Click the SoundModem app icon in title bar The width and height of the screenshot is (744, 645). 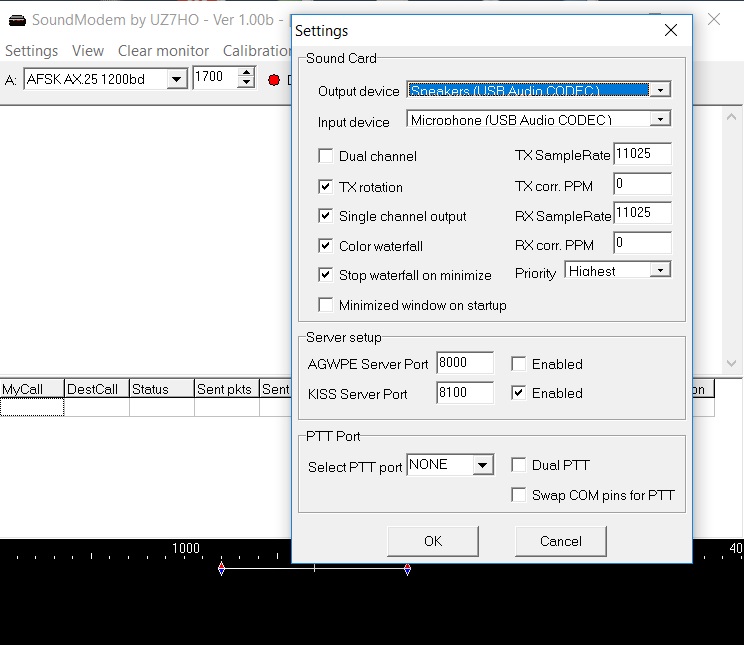[16, 20]
